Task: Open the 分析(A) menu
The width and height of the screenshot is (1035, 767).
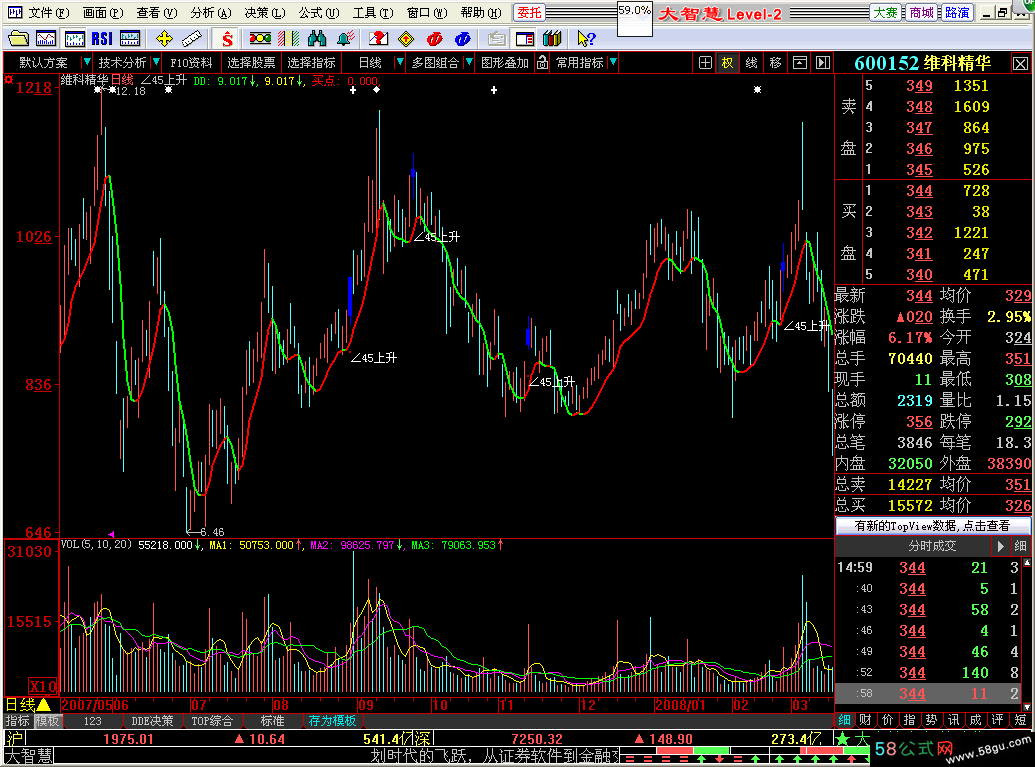Action: [x=211, y=13]
